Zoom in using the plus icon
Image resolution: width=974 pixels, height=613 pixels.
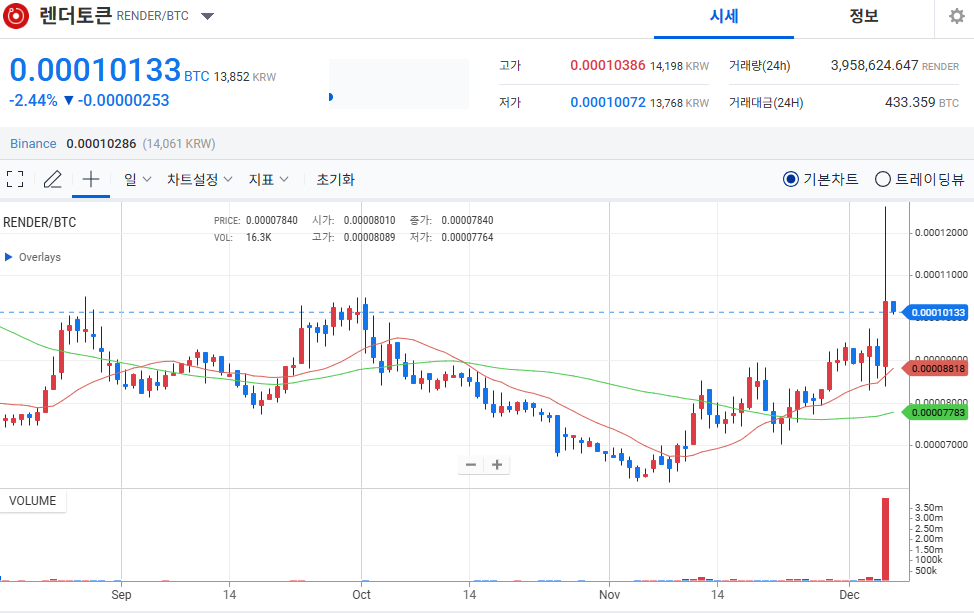[497, 464]
